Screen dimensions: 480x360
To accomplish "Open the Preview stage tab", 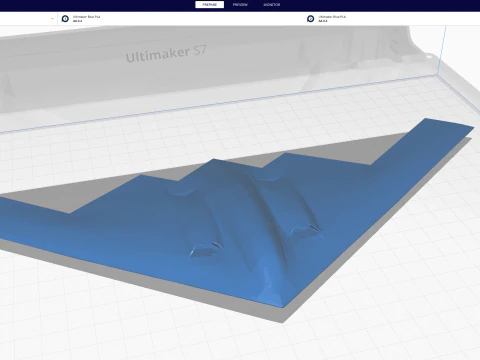I will pyautogui.click(x=240, y=5).
